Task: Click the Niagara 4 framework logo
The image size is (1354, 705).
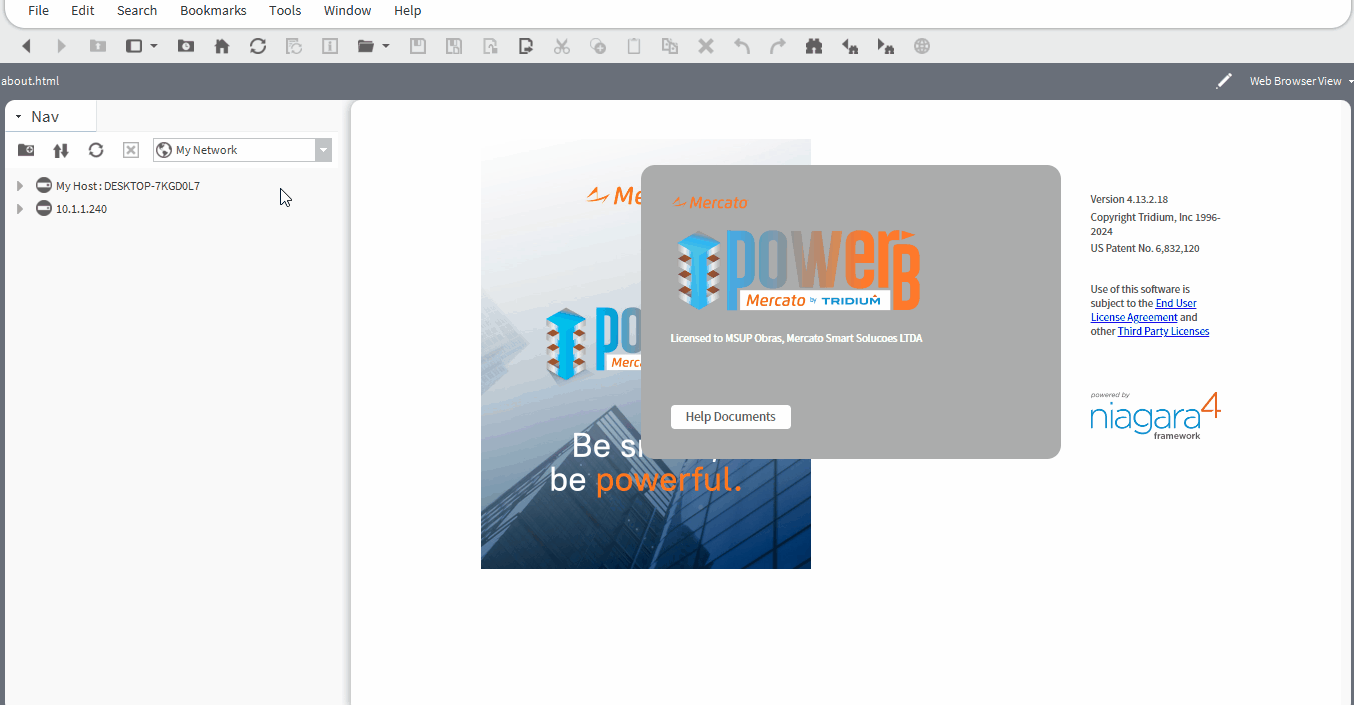Action: tap(1155, 415)
